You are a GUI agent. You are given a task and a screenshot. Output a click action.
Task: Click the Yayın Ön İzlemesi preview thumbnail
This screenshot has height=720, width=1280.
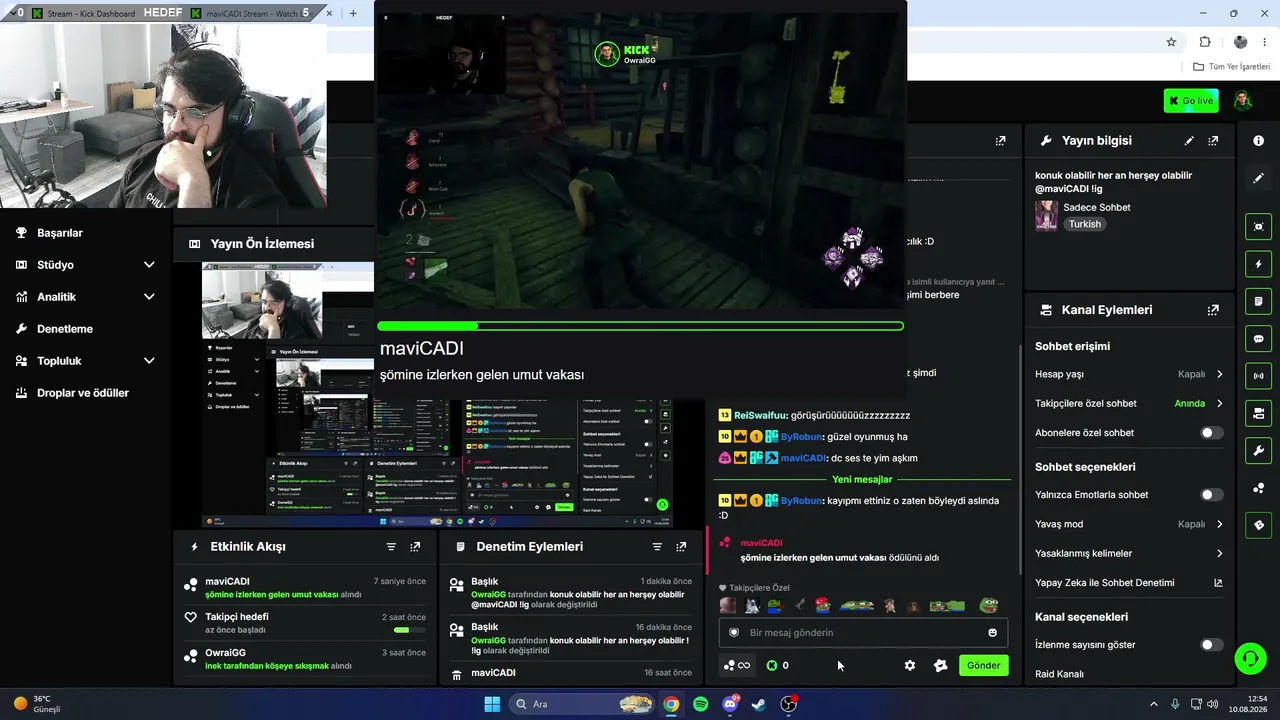point(437,395)
